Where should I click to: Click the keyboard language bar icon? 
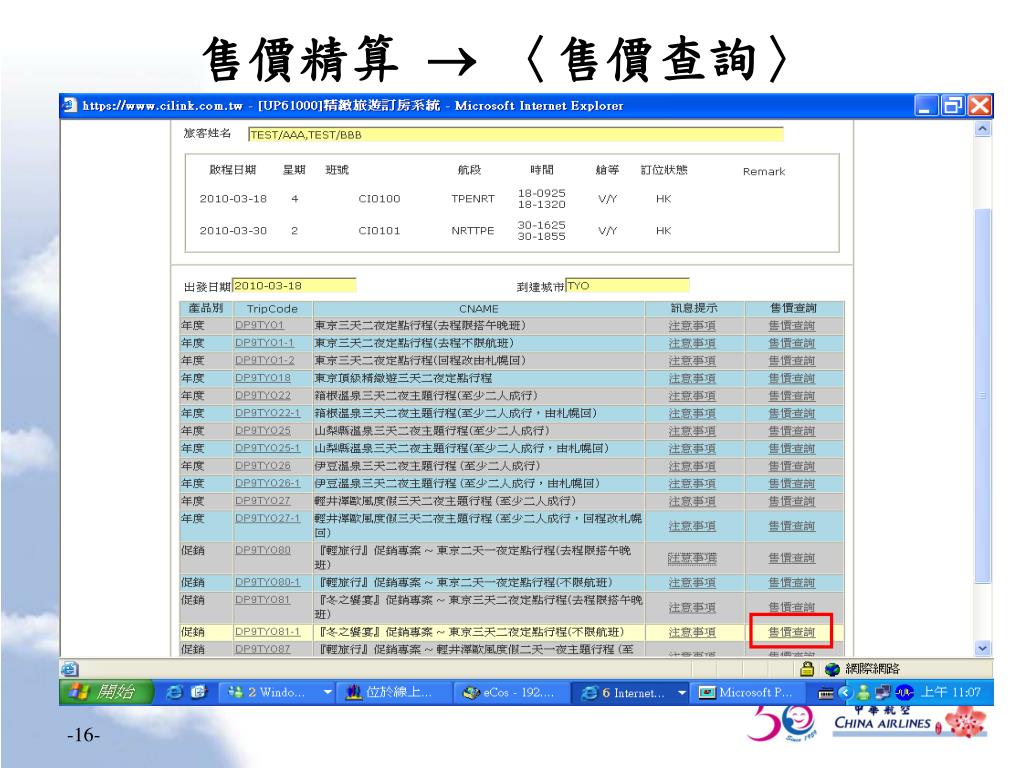(x=825, y=694)
